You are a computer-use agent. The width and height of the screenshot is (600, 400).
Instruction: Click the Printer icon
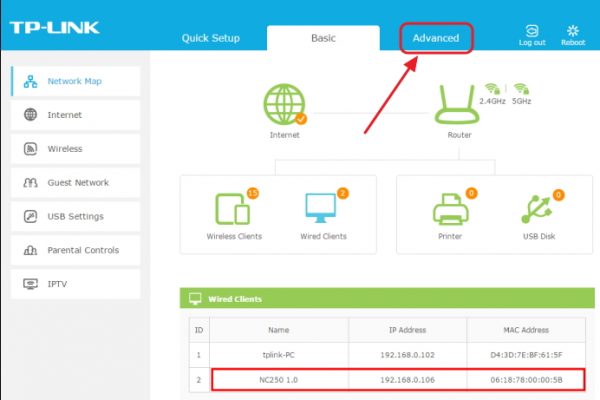(x=450, y=209)
